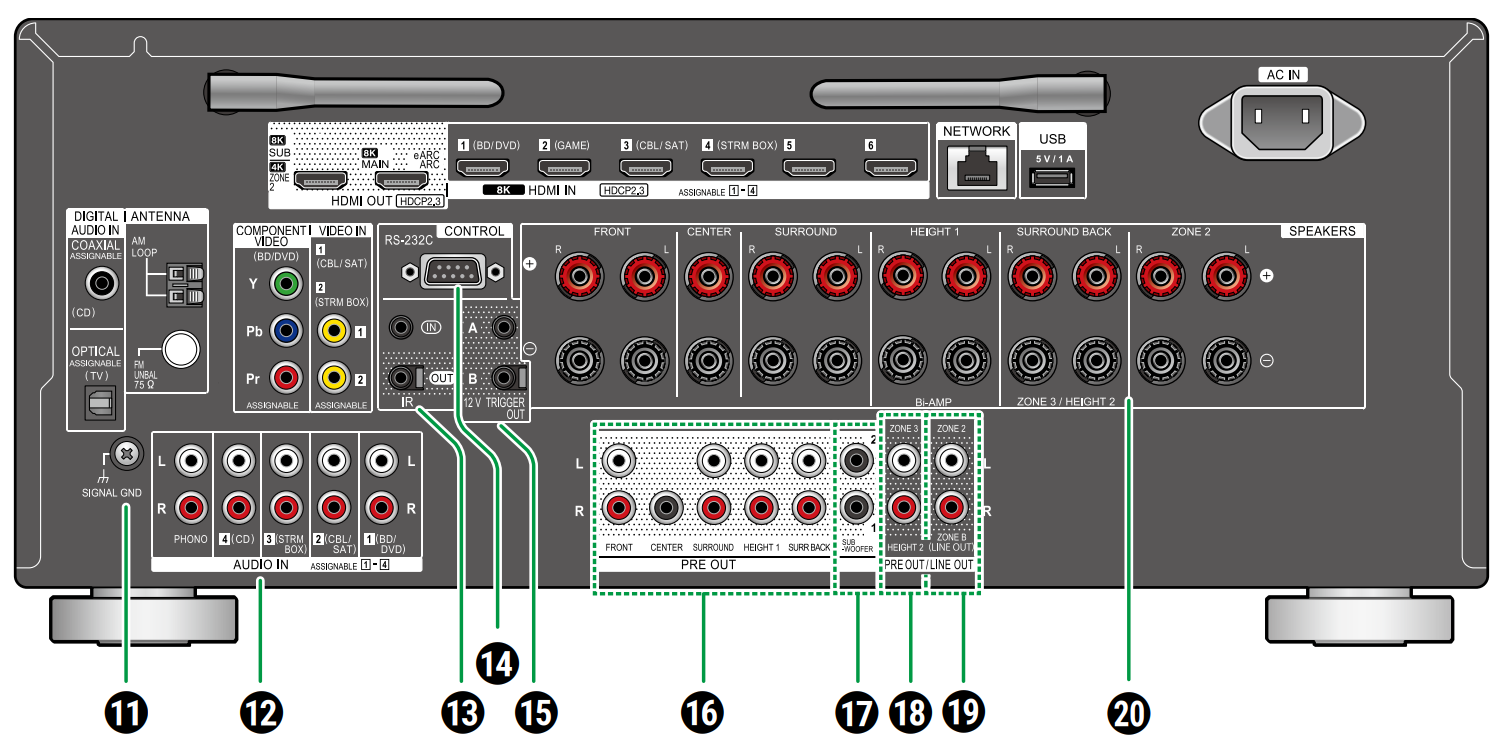
Task: Click the IR IN jack
Action: [x=400, y=327]
